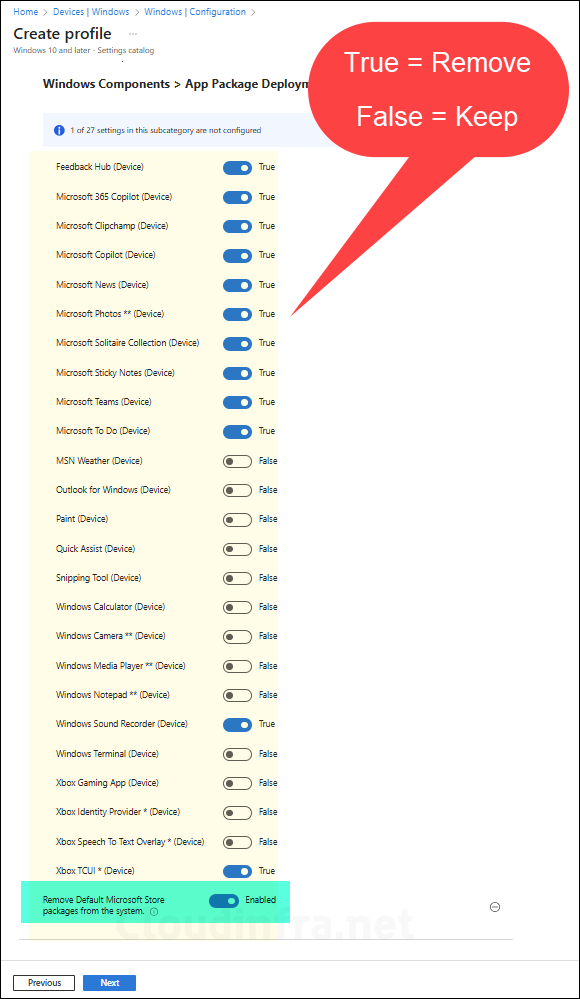Enable the Snipping Tool toggle
The image size is (580, 999).
(237, 579)
